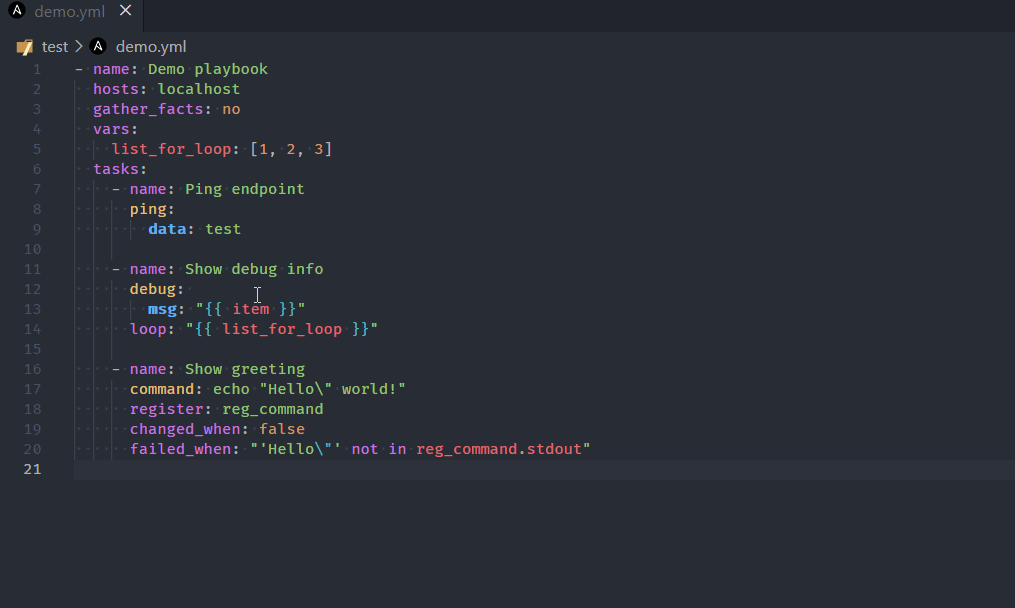
Task: Click the 'failed_when' key
Action: (x=180, y=449)
